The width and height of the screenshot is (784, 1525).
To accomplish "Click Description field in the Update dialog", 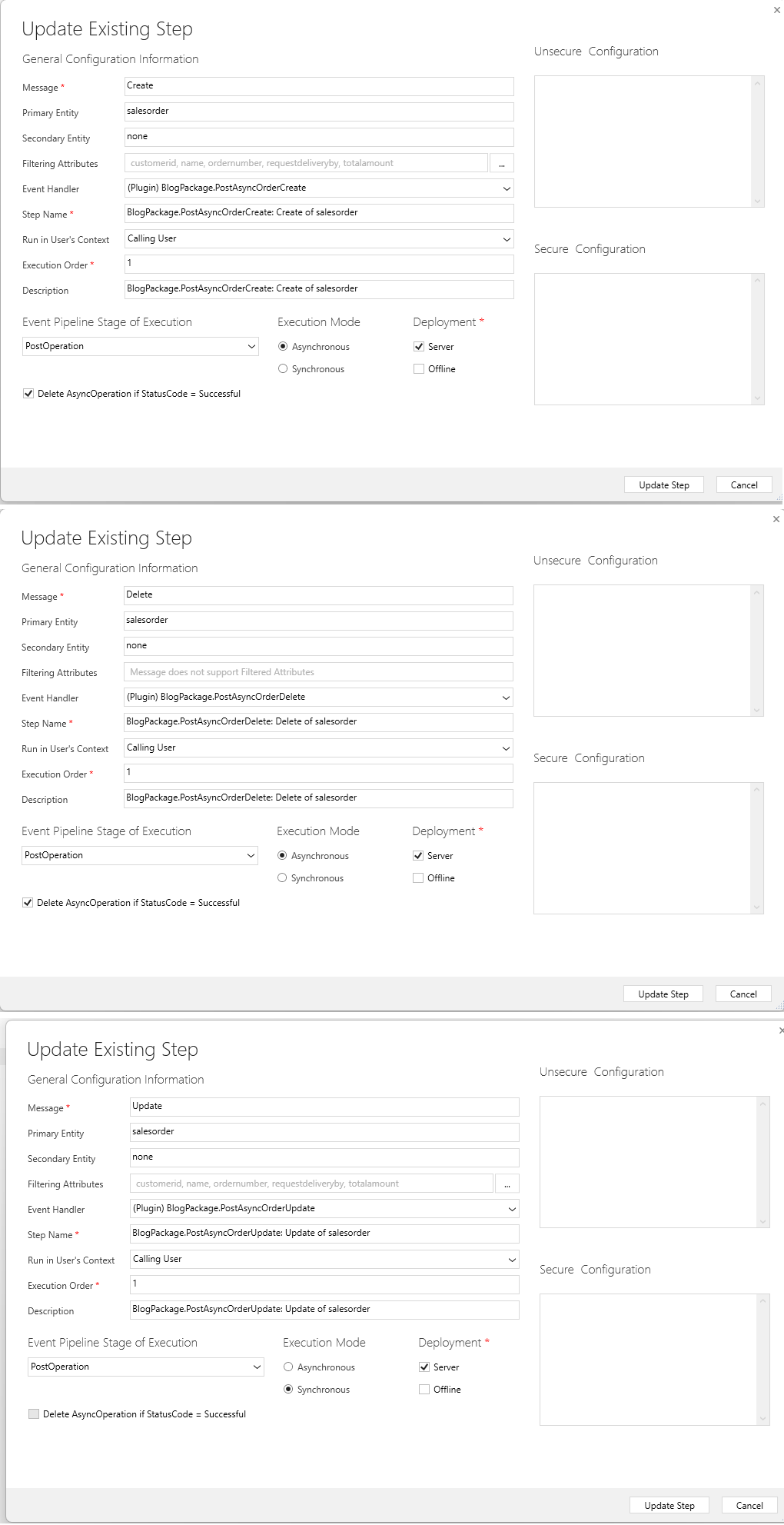I will (324, 1310).
